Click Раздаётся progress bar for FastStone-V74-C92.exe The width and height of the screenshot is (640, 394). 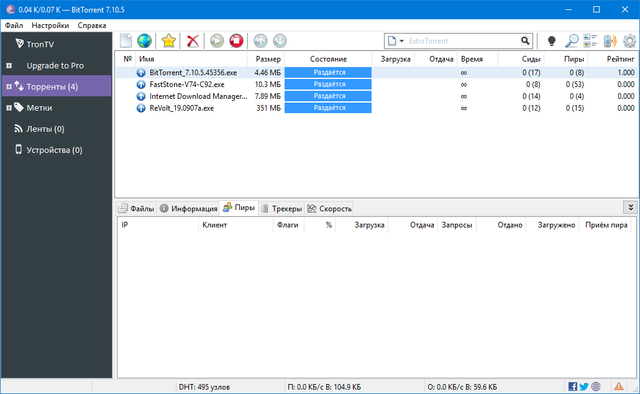pyautogui.click(x=328, y=85)
